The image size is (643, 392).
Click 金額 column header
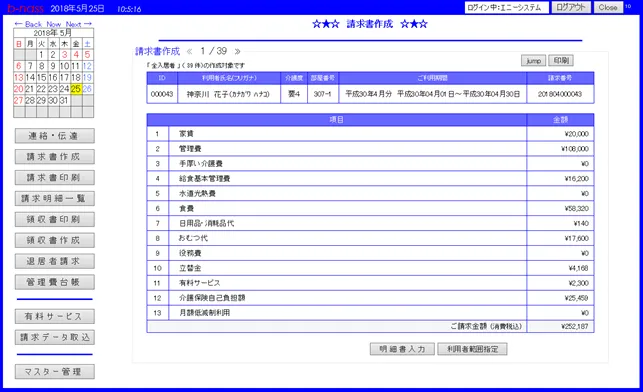pos(560,120)
